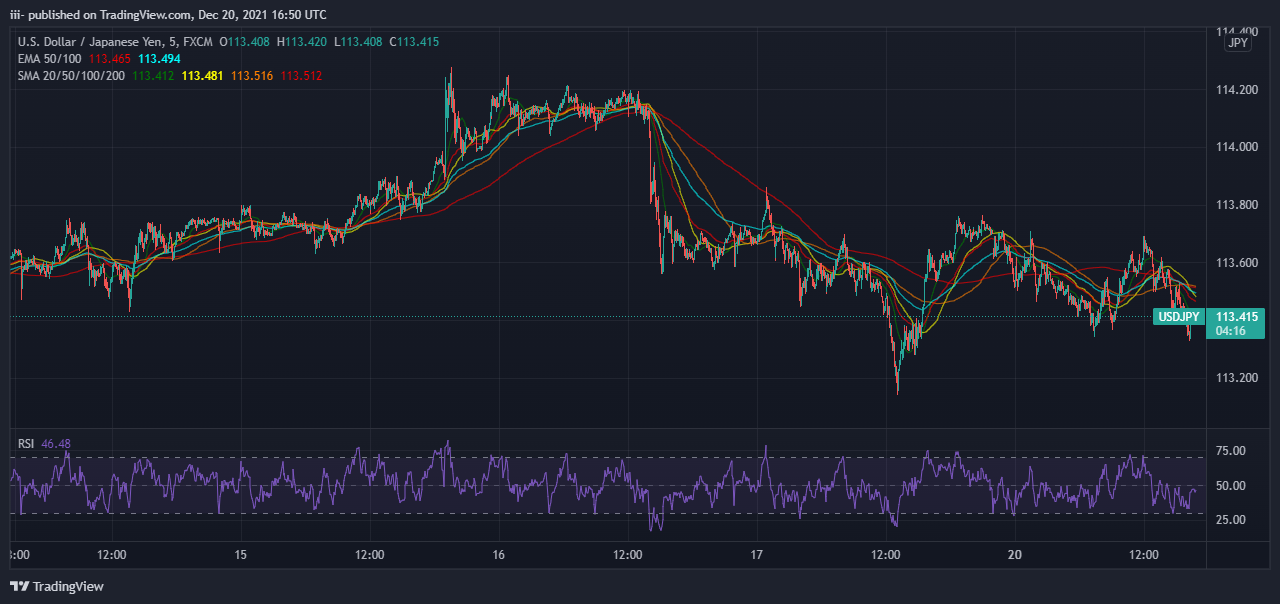
Task: Click the 113.600 price axis label
Action: 1236,263
